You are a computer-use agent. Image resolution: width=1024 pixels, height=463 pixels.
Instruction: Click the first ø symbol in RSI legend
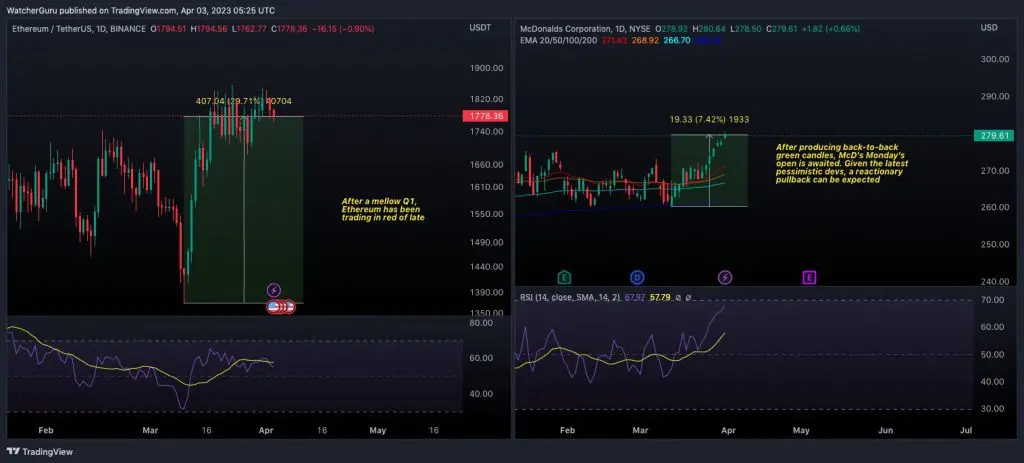tap(679, 298)
